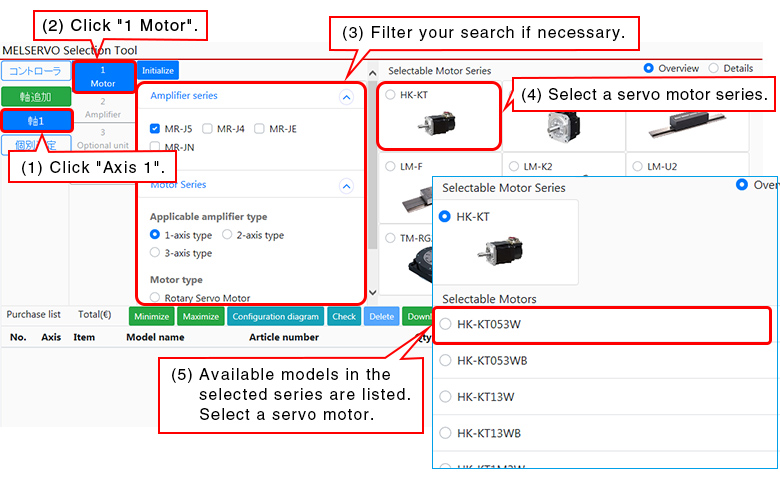This screenshot has width=780, height=488.
Task: Open the 1 Motor step tab
Action: coord(103,77)
